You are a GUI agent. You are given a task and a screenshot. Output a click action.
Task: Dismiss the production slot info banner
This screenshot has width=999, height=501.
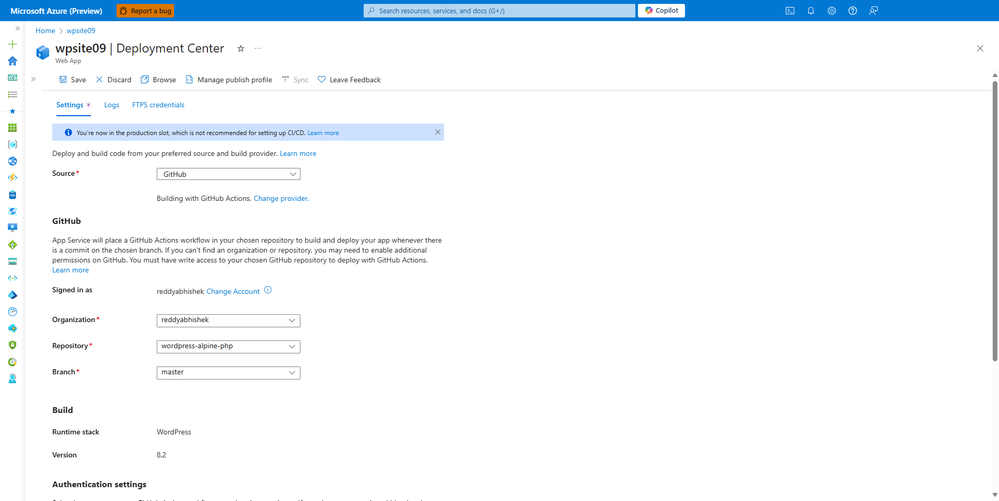point(438,132)
